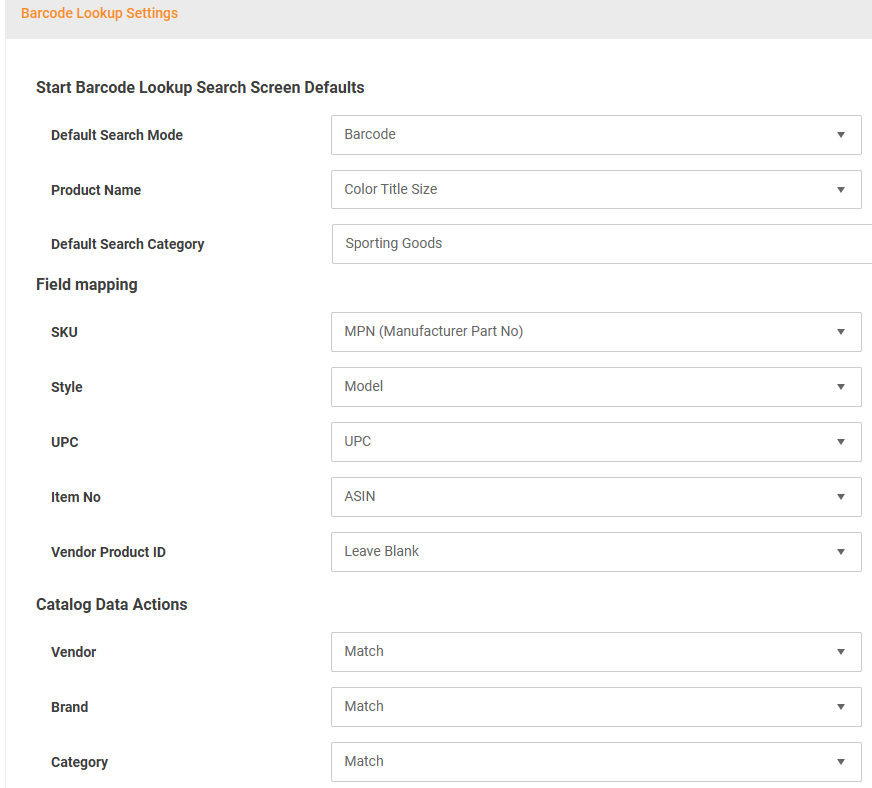Viewport: 872px width, 788px height.
Task: Open the Category catalog action dropdown
Action: [x=596, y=762]
